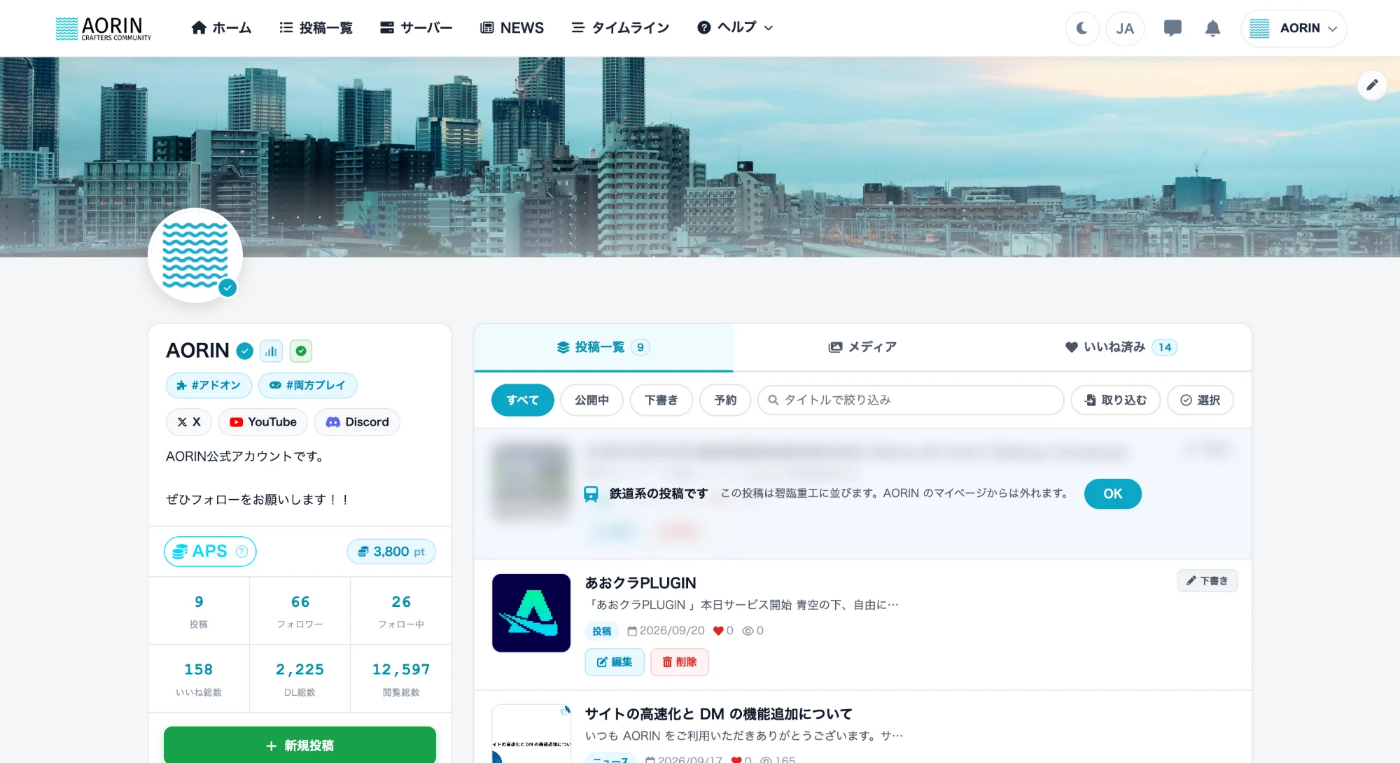Switch to the メディア tab
The image size is (1400, 763).
click(862, 347)
